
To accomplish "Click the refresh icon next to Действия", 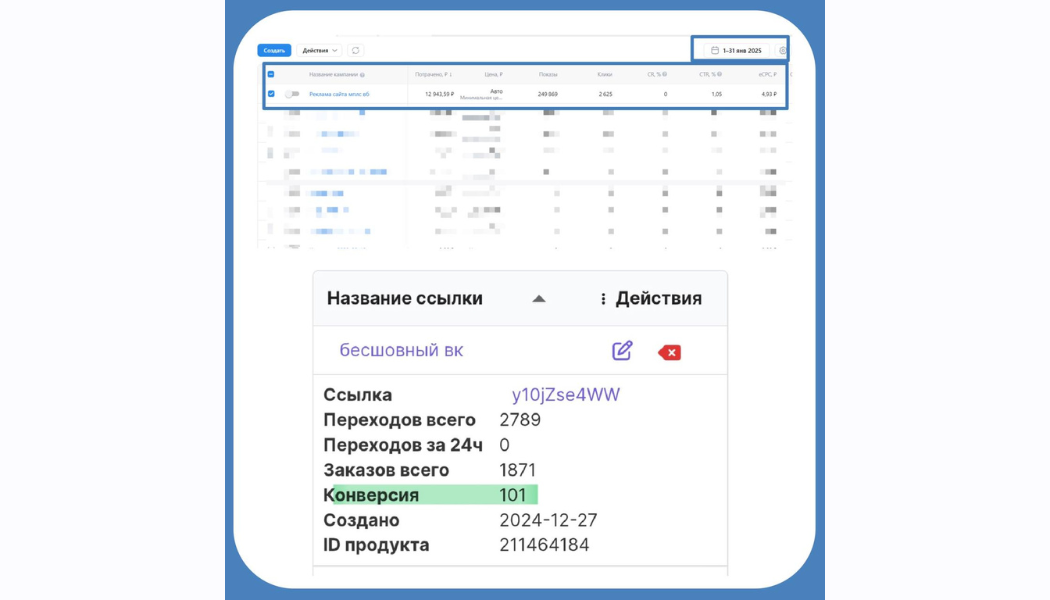I will 356,50.
